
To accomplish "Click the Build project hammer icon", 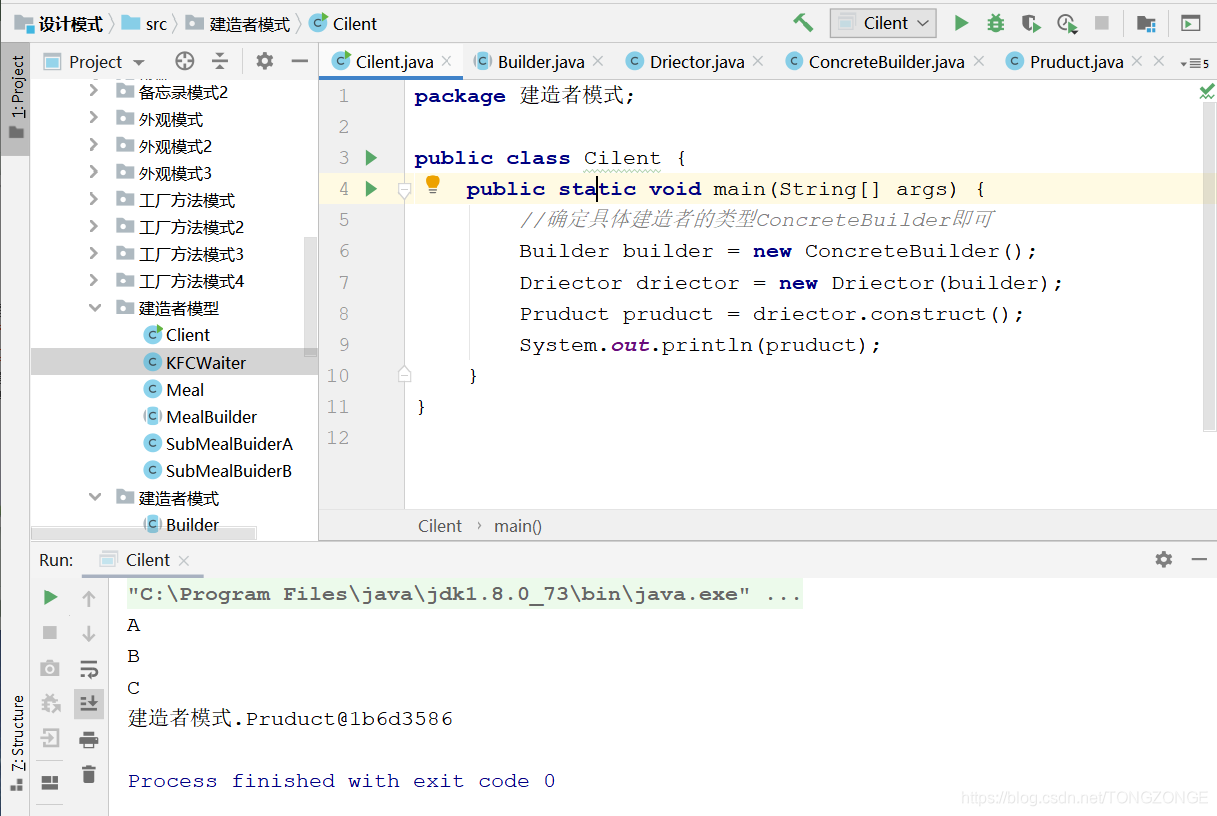I will coord(803,23).
